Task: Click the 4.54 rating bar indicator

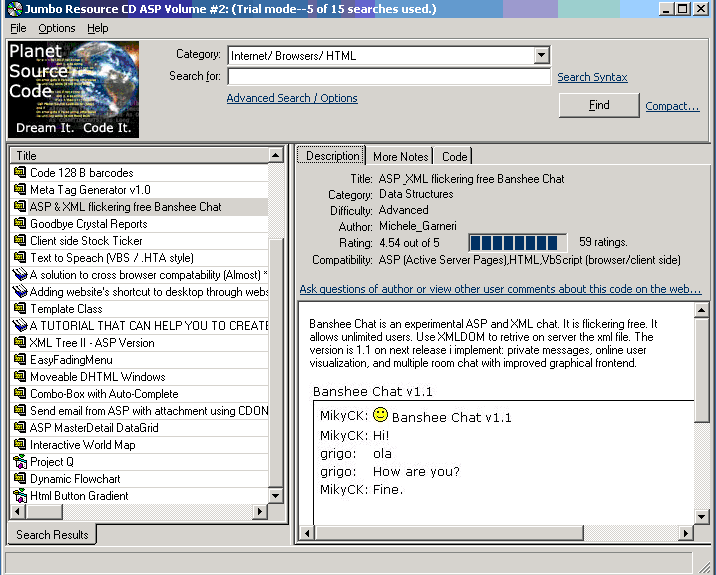Action: coord(518,243)
